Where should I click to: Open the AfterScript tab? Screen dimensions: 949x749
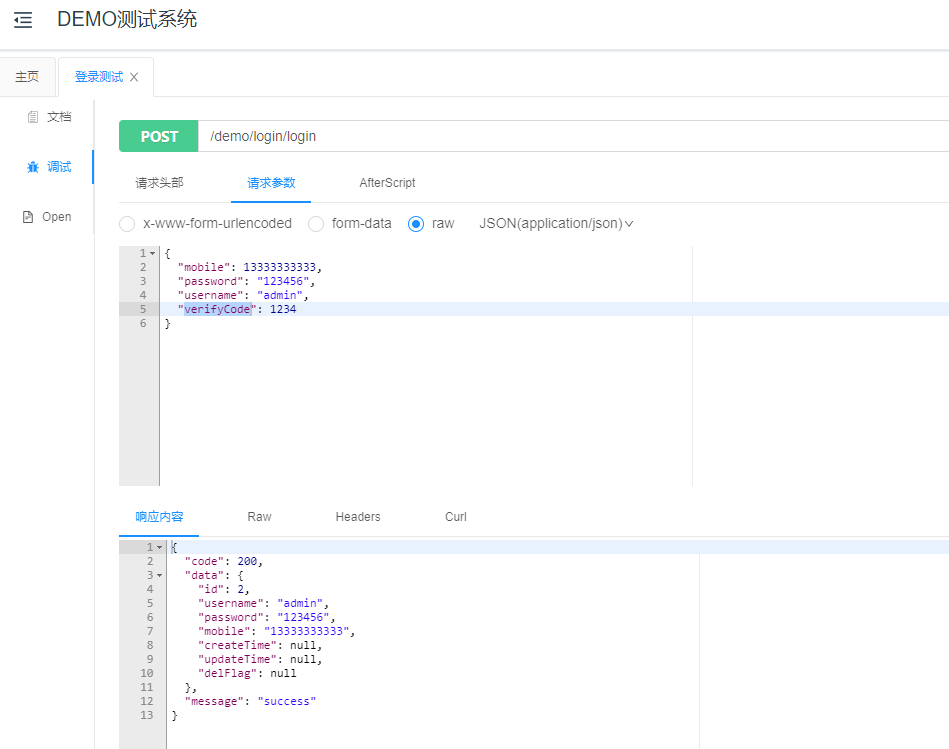(x=387, y=183)
